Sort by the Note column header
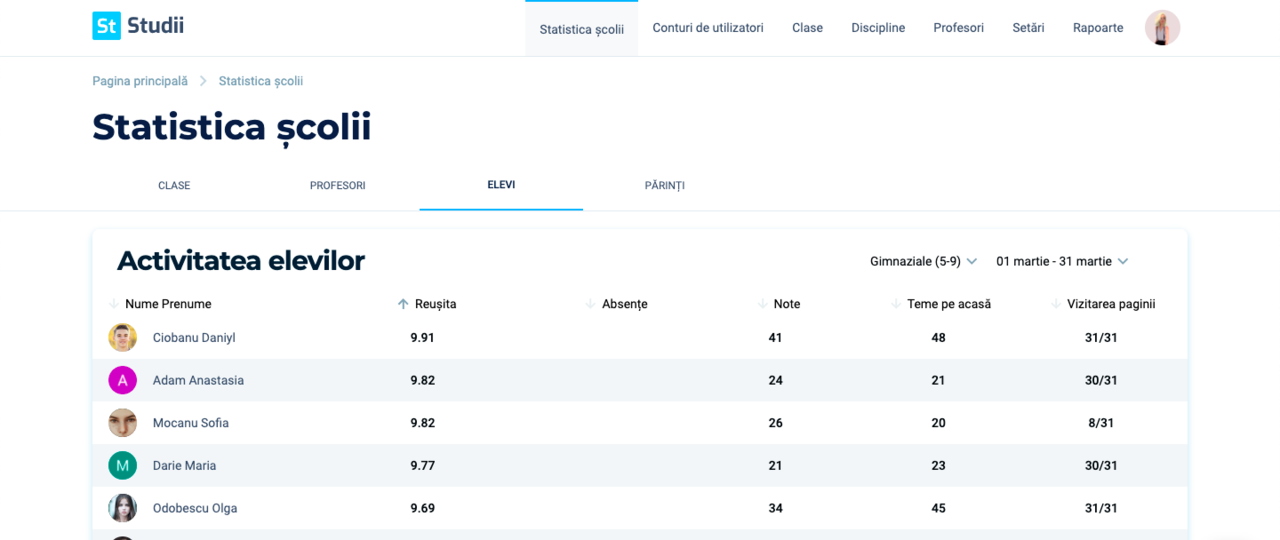Screen dimensions: 1280x540 [x=787, y=304]
